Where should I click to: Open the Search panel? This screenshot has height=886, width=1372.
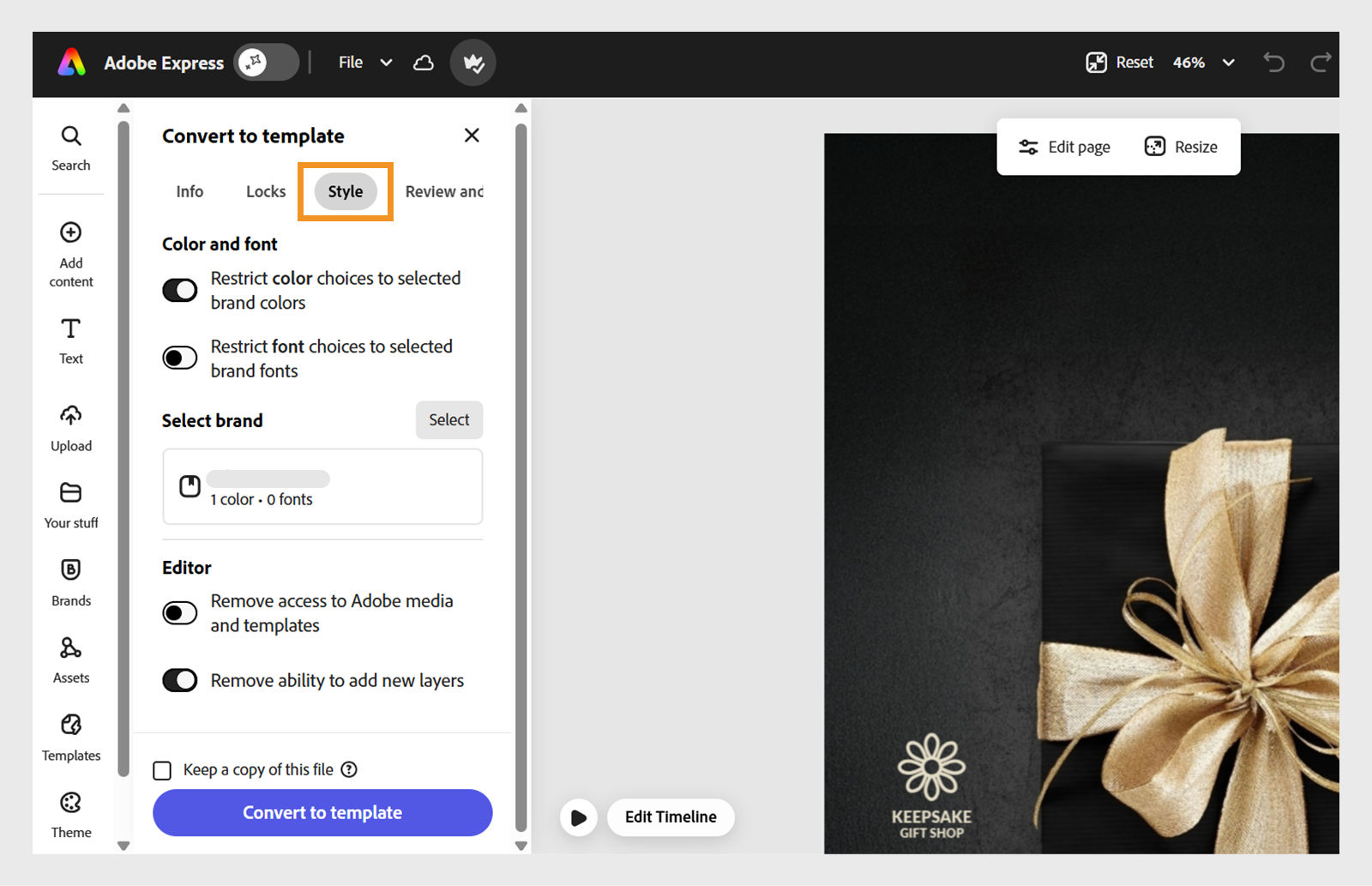[70, 146]
